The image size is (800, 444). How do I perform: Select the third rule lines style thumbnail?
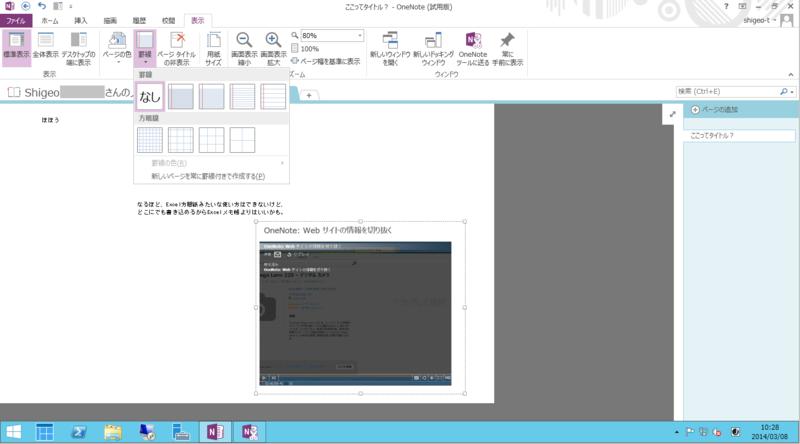[211, 96]
